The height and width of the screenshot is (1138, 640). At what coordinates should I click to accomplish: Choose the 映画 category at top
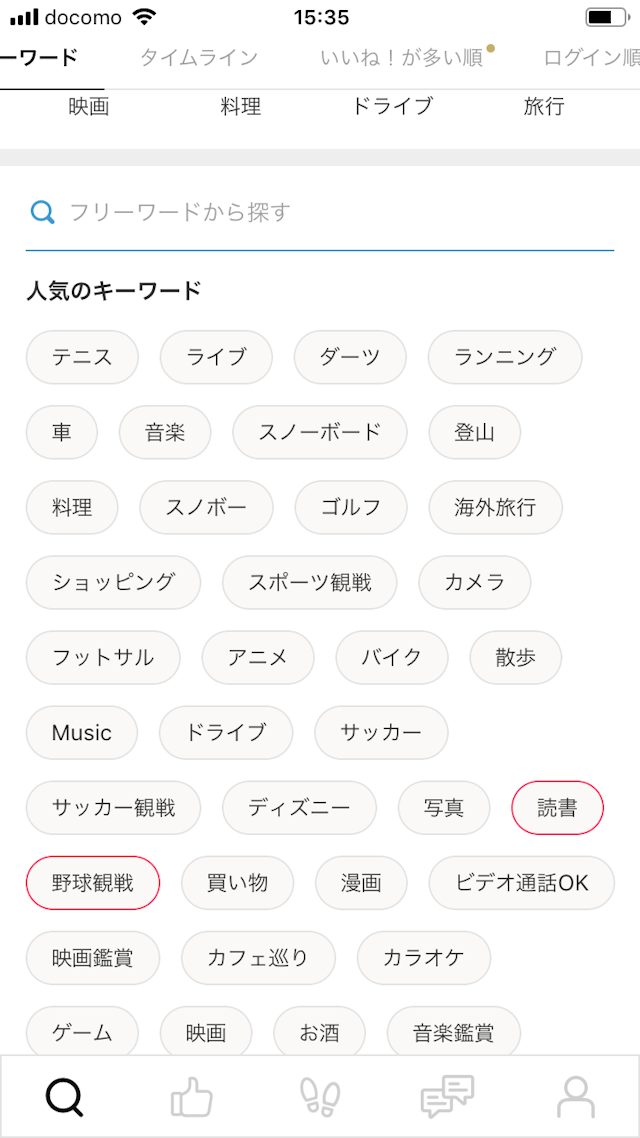click(89, 106)
